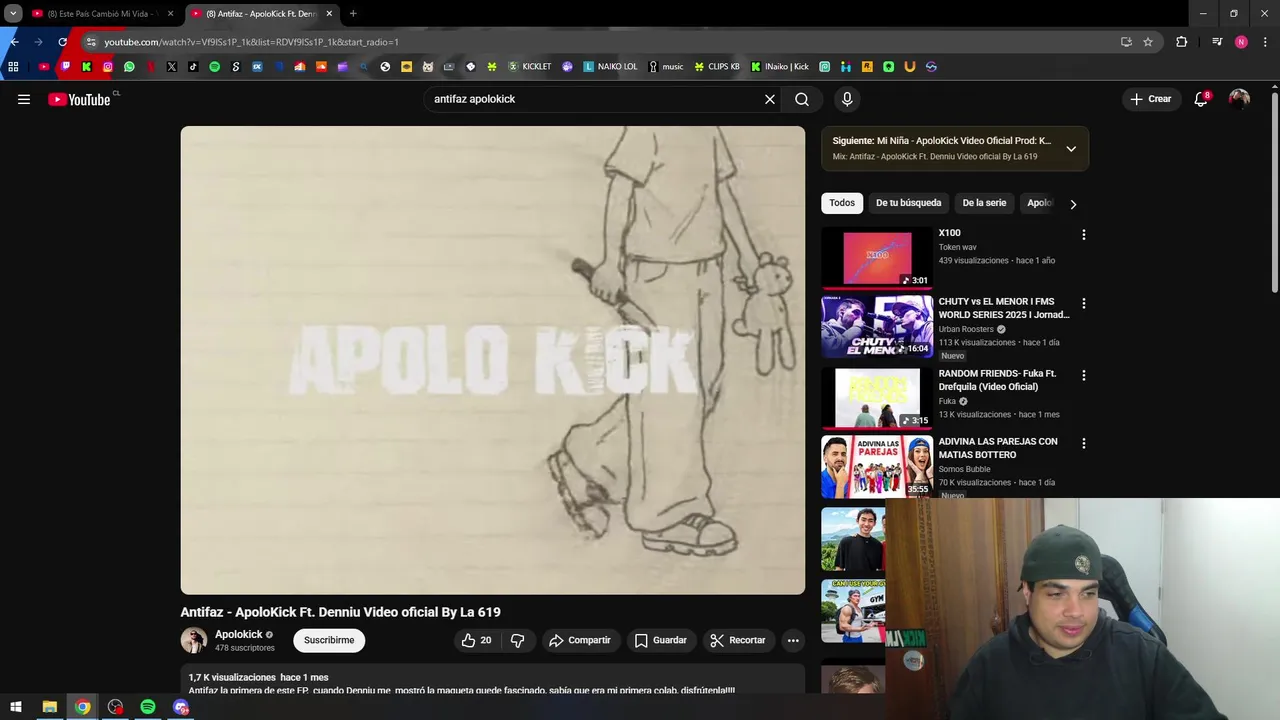
Task: Open install/cast icon in address bar
Action: click(1126, 42)
